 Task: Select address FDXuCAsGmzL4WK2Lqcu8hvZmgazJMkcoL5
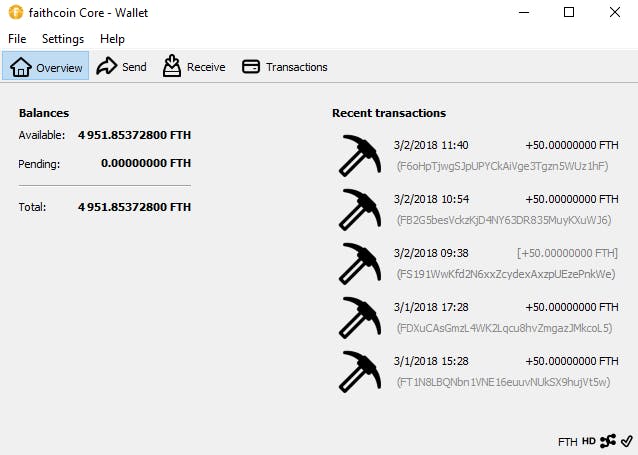pyautogui.click(x=505, y=328)
